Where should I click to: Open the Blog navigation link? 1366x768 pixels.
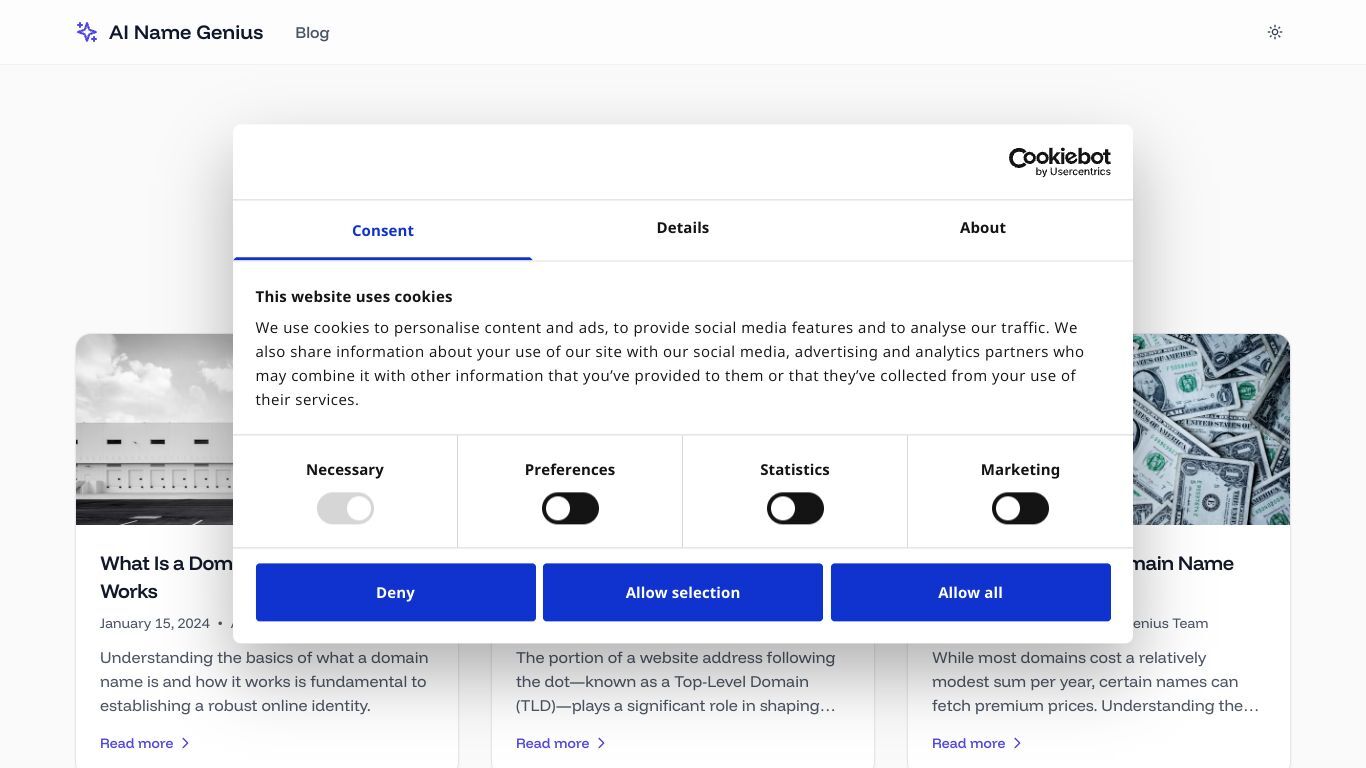point(312,33)
